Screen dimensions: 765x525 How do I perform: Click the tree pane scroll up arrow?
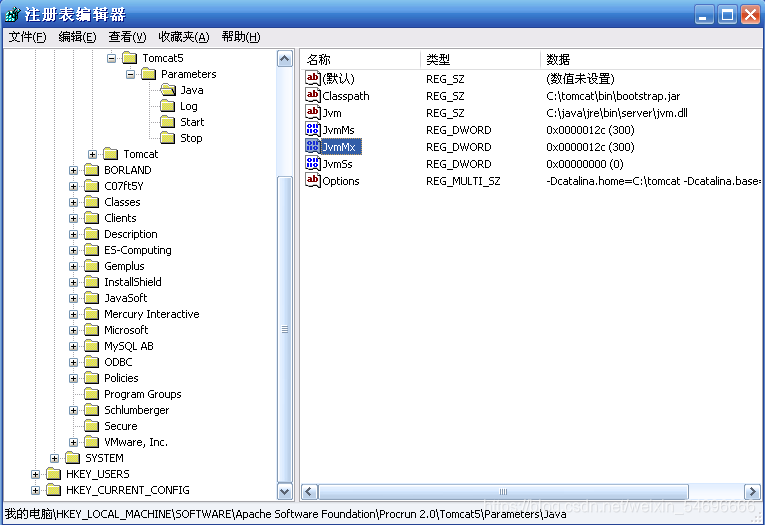pyautogui.click(x=285, y=59)
